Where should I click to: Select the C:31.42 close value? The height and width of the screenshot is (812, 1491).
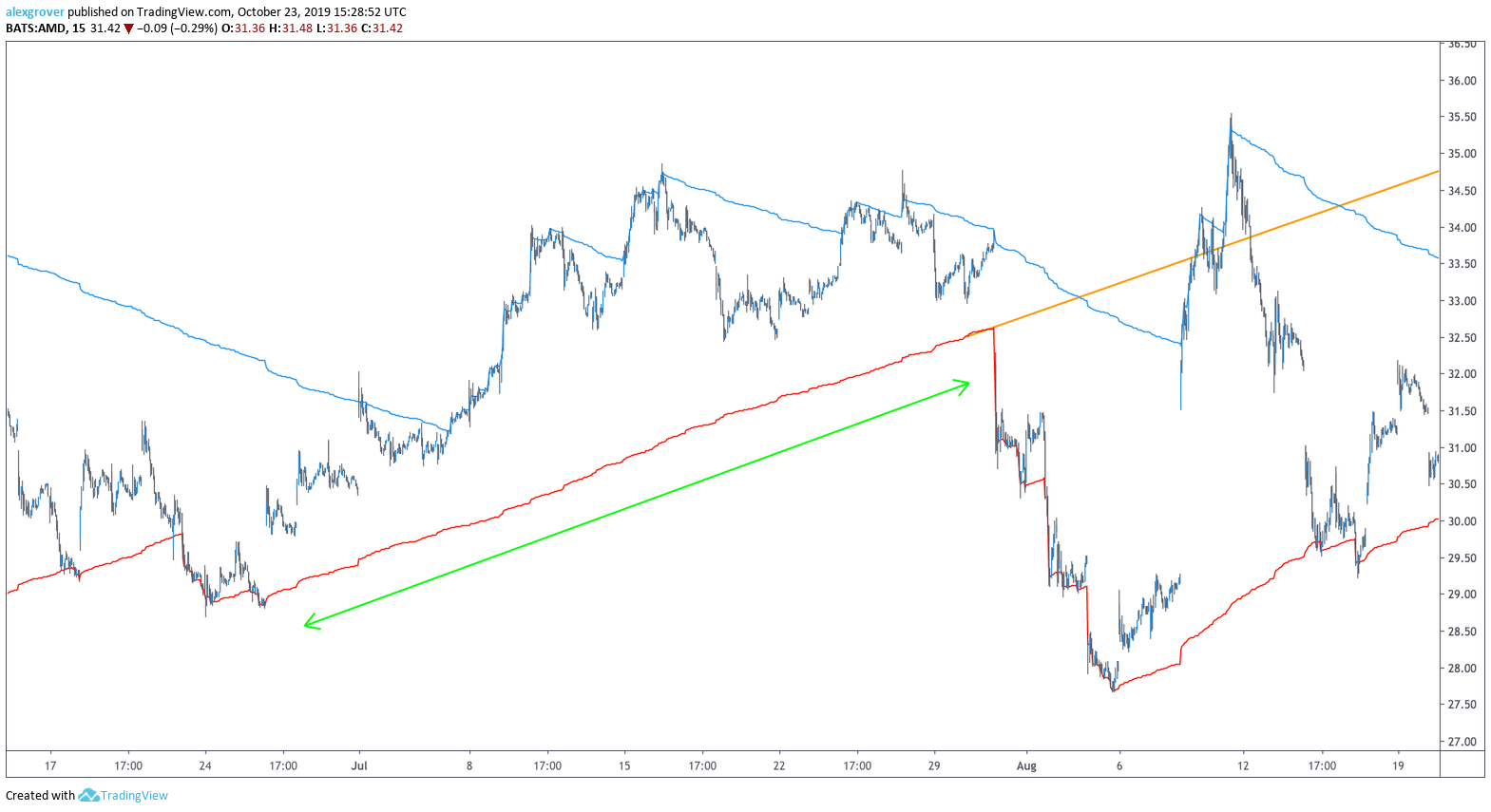[382, 28]
